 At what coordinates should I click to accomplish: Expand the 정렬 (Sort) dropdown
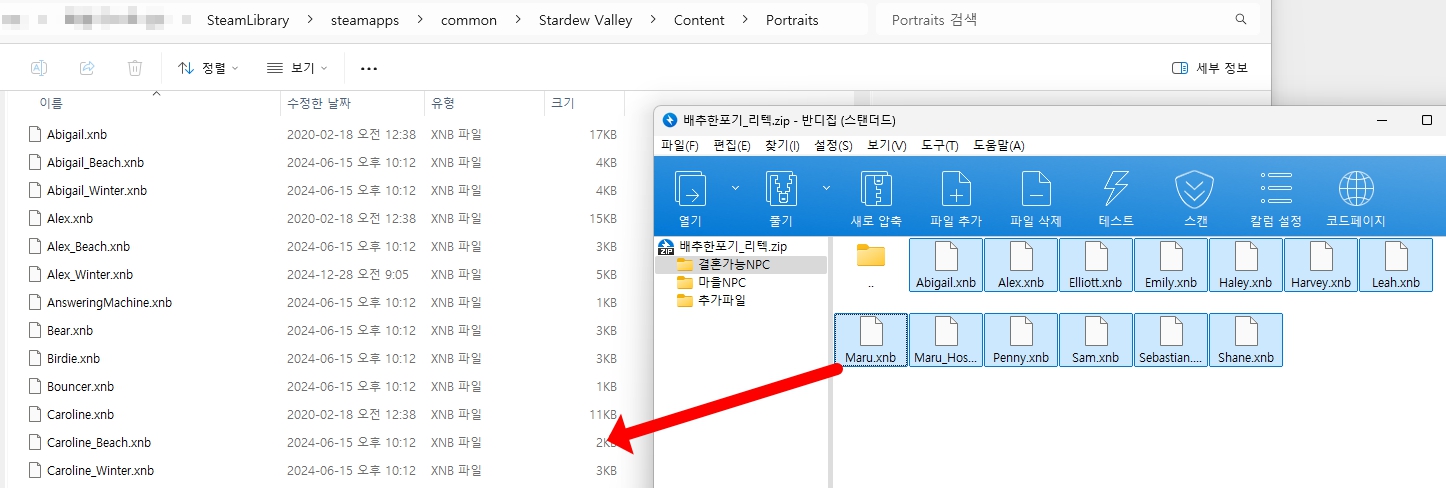[208, 68]
